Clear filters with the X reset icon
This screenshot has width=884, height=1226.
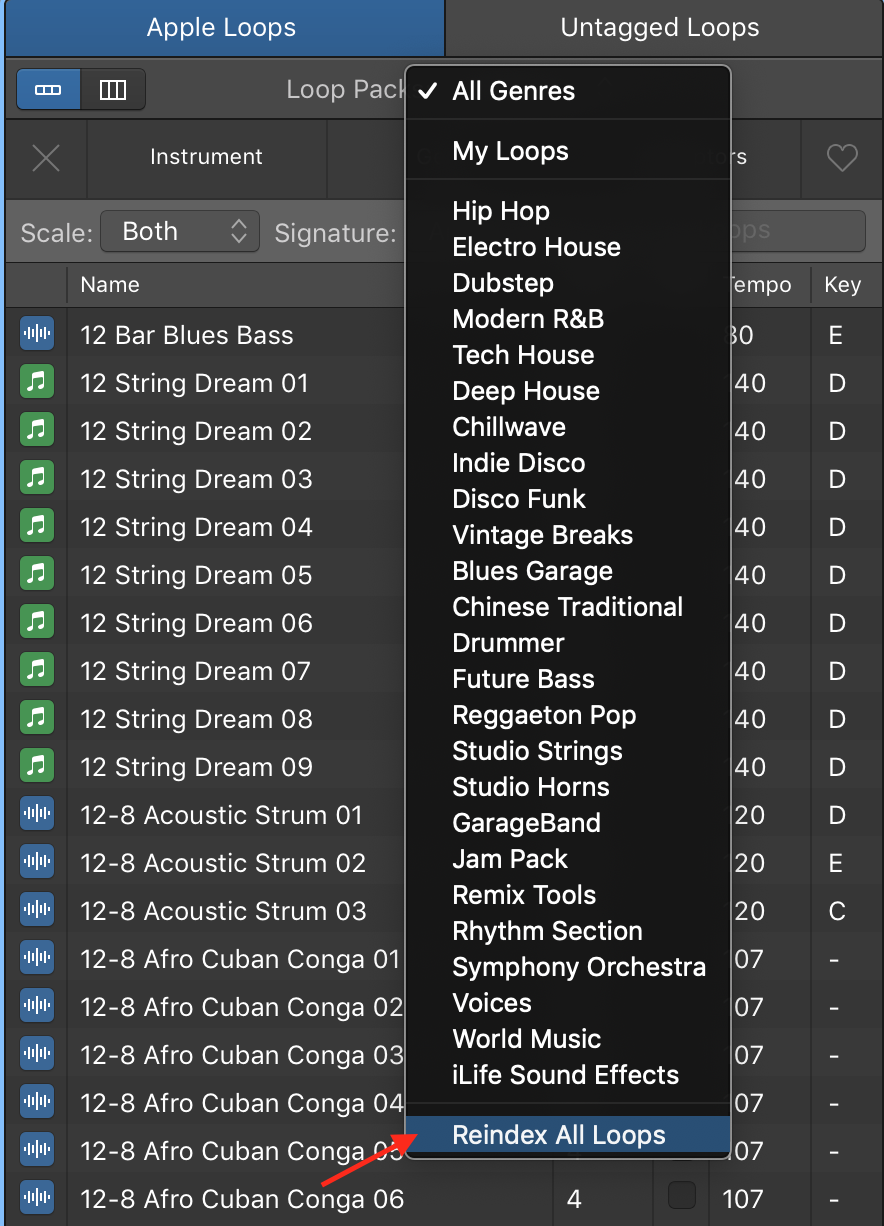coord(46,157)
